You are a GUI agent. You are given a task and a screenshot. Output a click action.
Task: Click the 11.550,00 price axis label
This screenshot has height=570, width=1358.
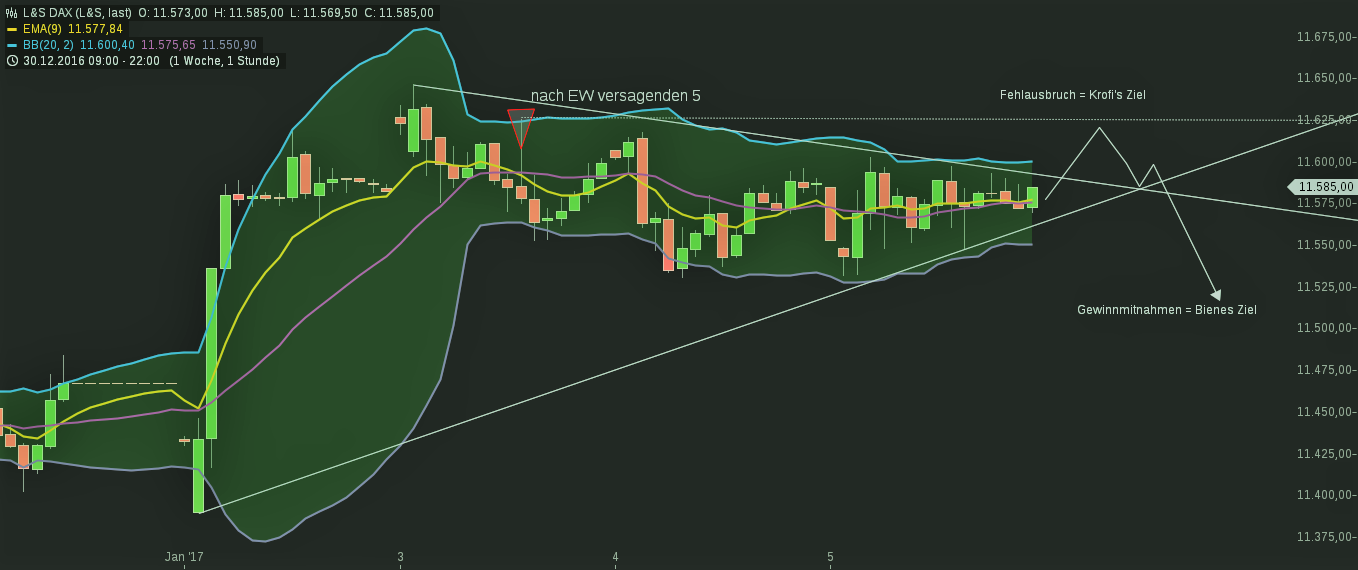point(1324,245)
